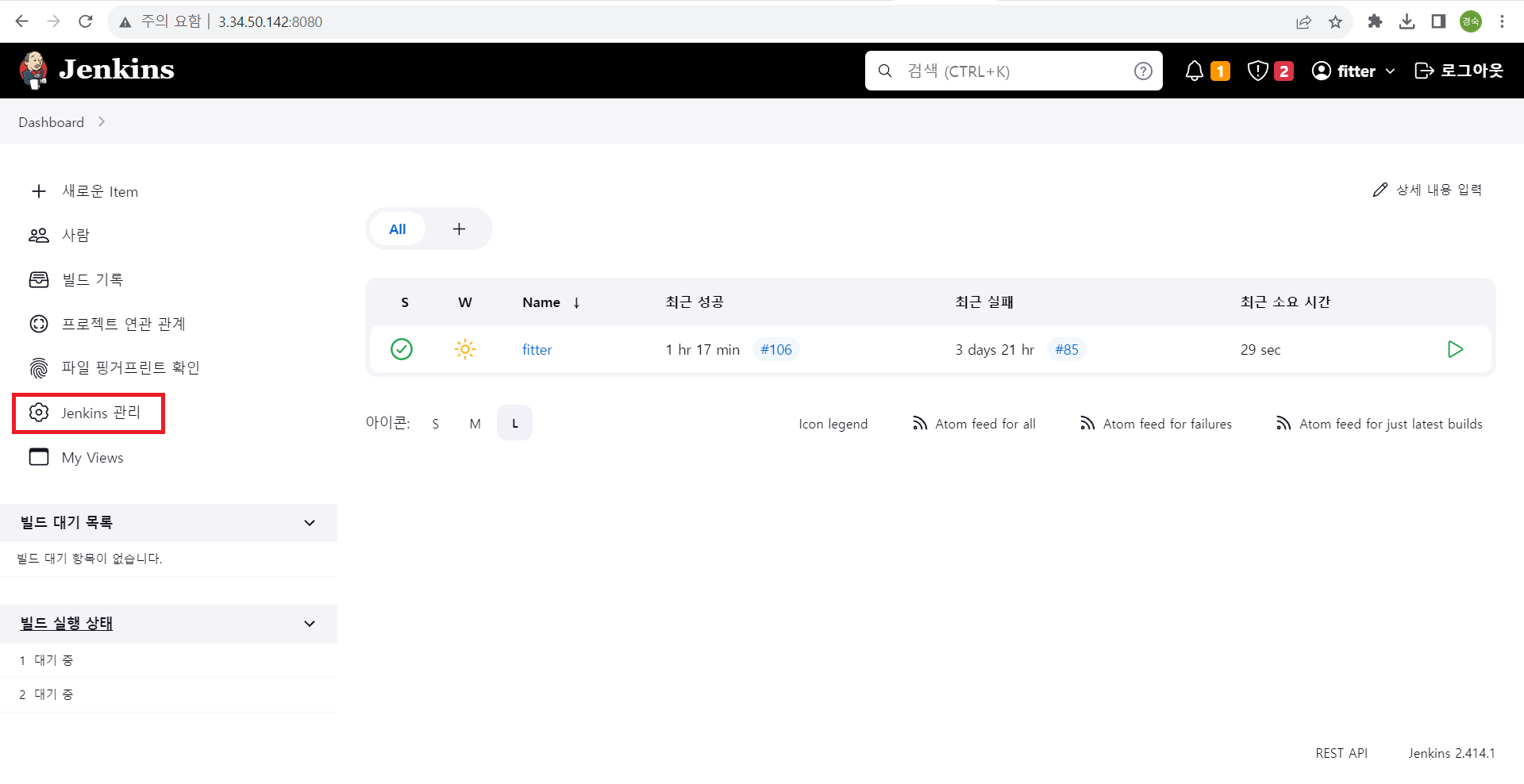Image resolution: width=1524 pixels, height=784 pixels.
Task: Sort by the S status column
Action: click(x=405, y=302)
